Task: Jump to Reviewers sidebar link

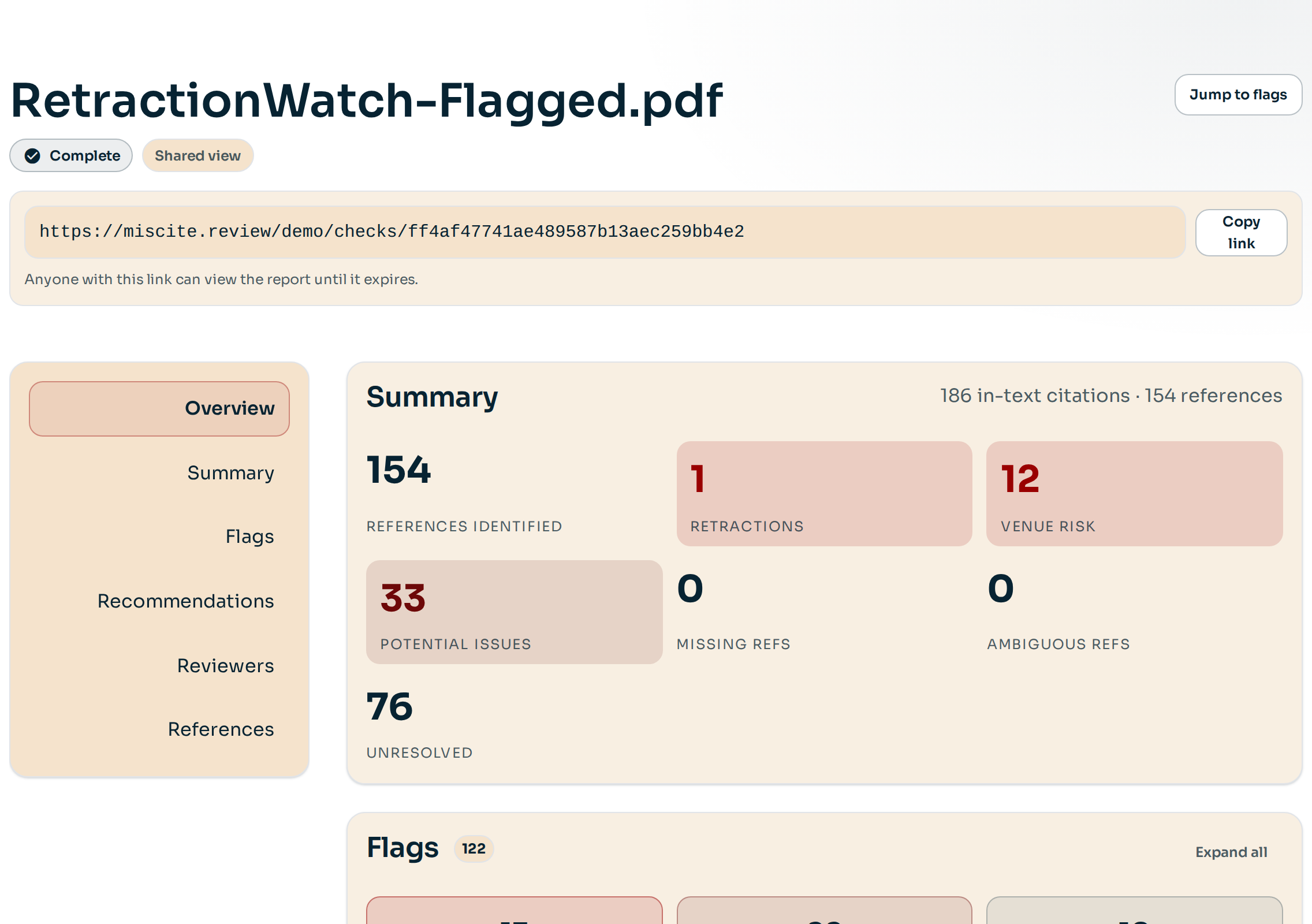Action: [x=225, y=666]
